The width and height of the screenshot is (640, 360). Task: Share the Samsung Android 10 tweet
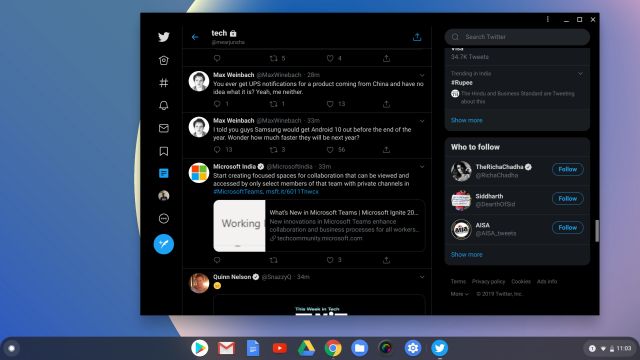point(386,150)
